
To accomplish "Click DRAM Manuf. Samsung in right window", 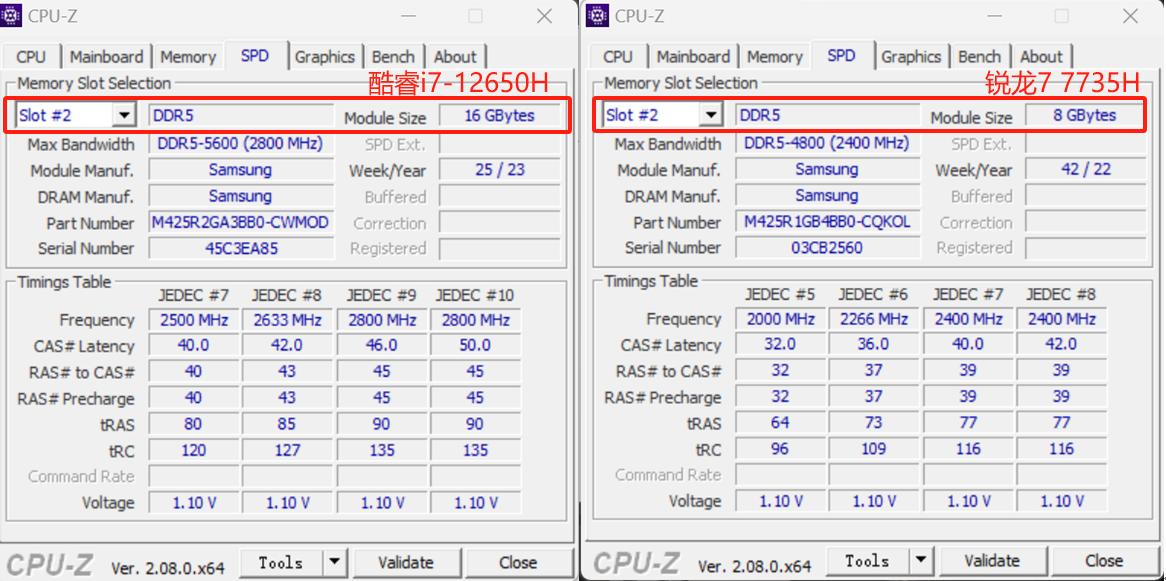I will [x=827, y=195].
